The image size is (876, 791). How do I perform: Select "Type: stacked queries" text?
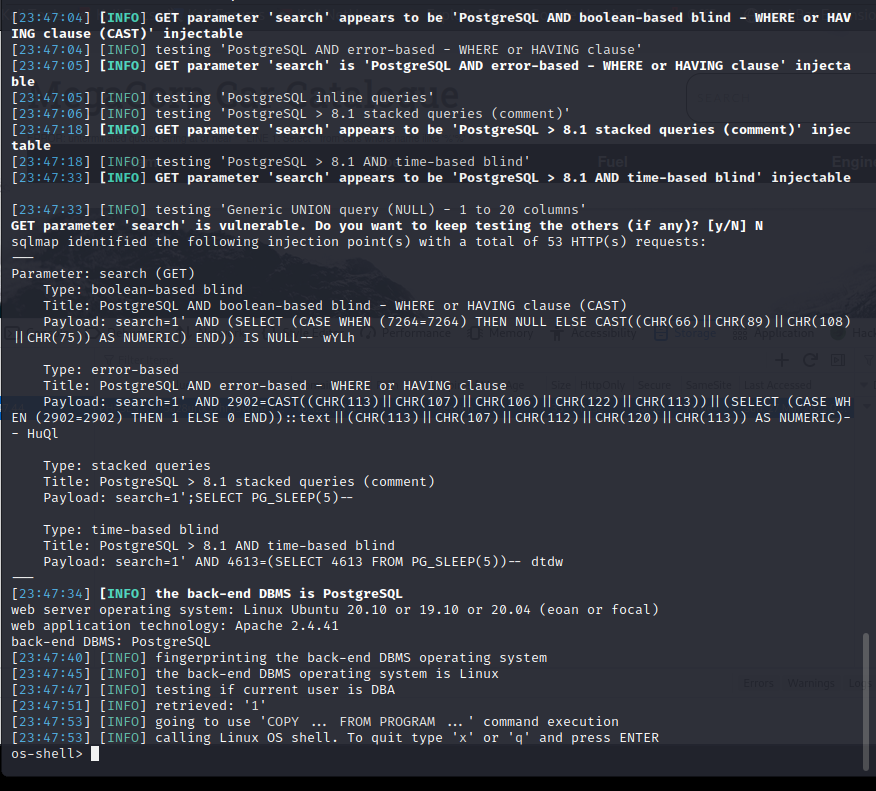[x=127, y=466]
